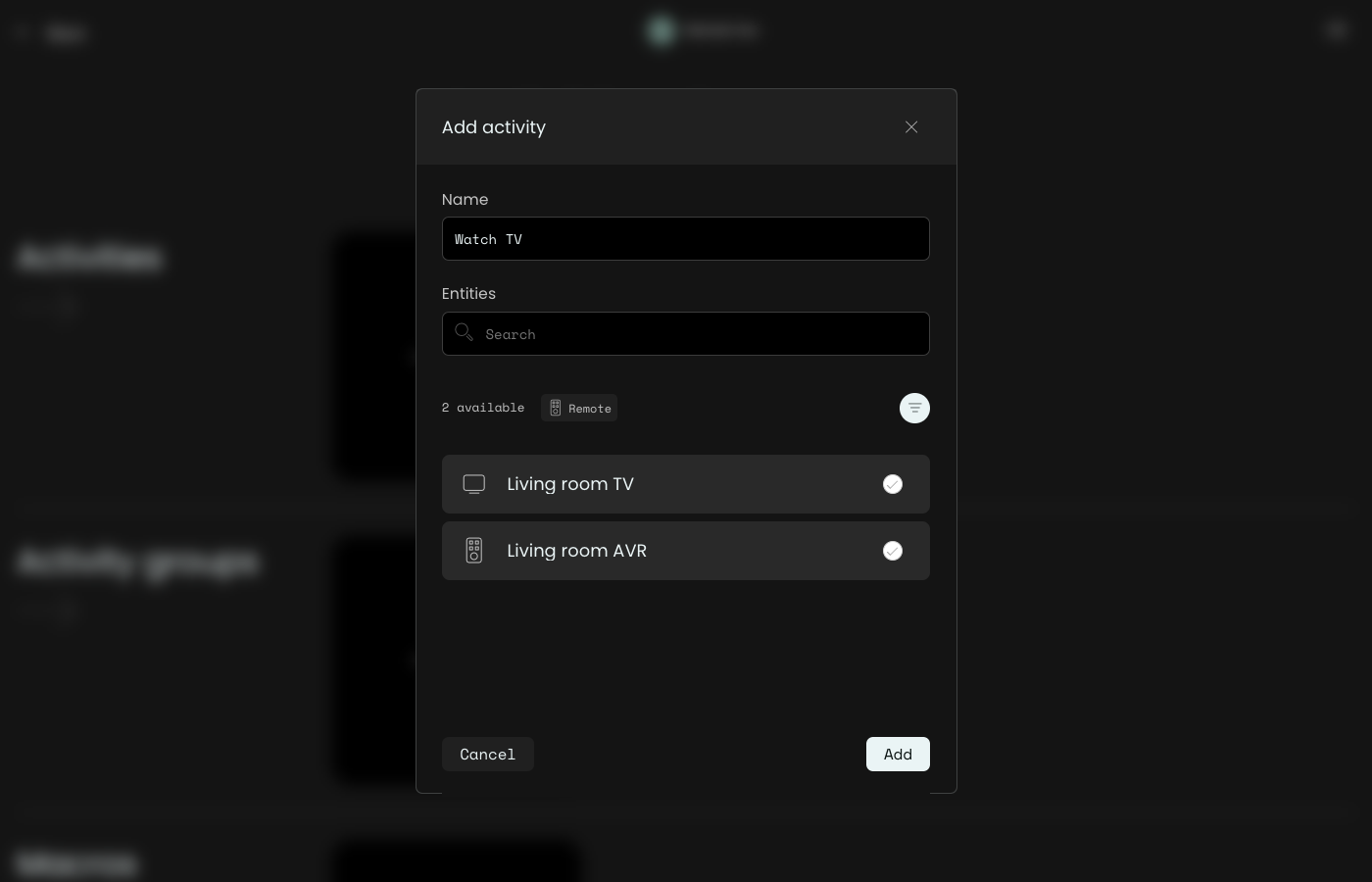Click the remote icon for Living room AVR

pos(474,551)
